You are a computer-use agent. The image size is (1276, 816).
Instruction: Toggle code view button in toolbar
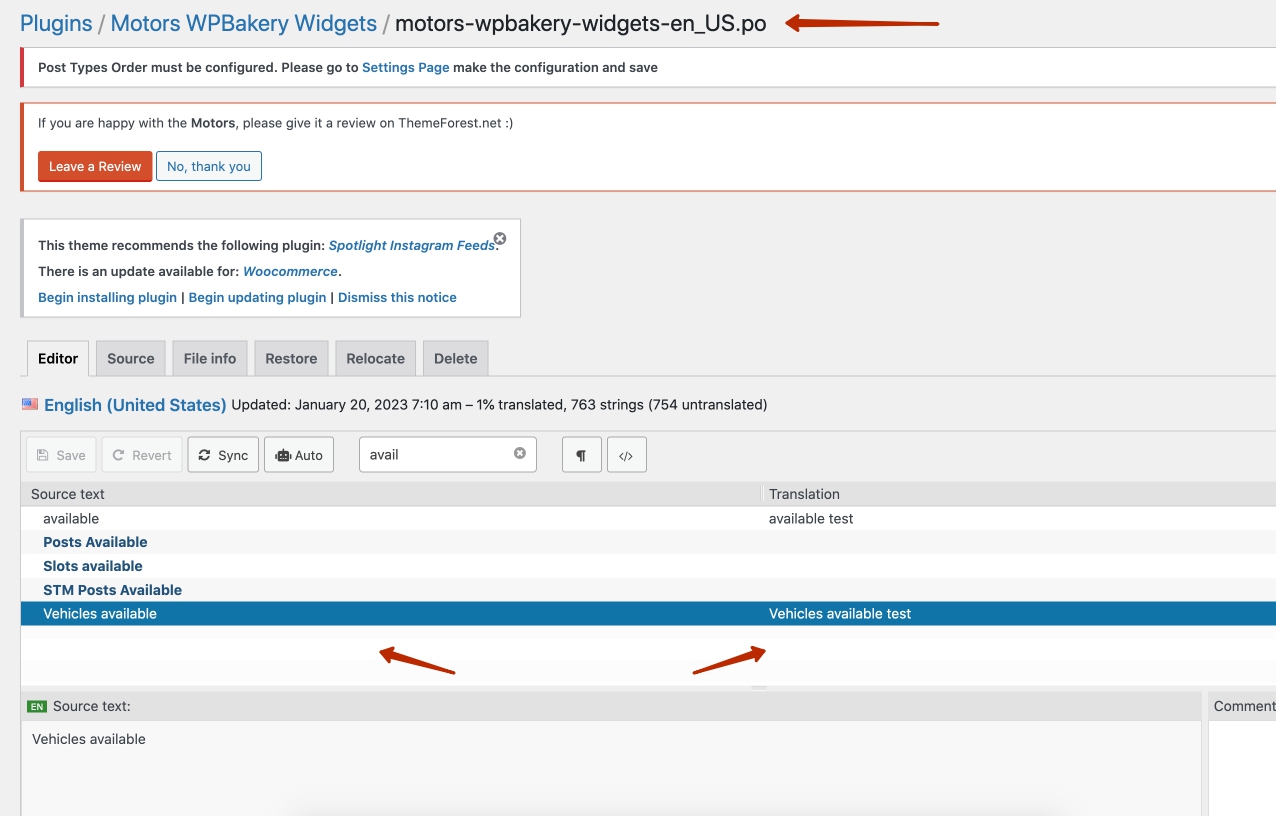pyautogui.click(x=626, y=455)
